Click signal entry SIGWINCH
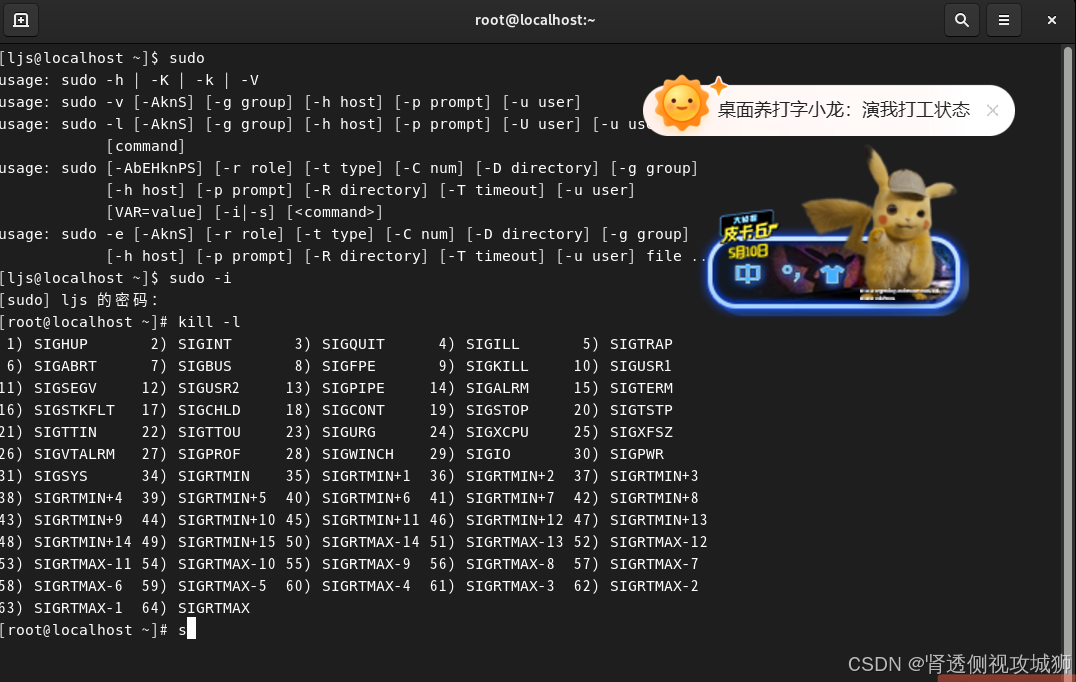The width and height of the screenshot is (1076, 682). tap(358, 454)
